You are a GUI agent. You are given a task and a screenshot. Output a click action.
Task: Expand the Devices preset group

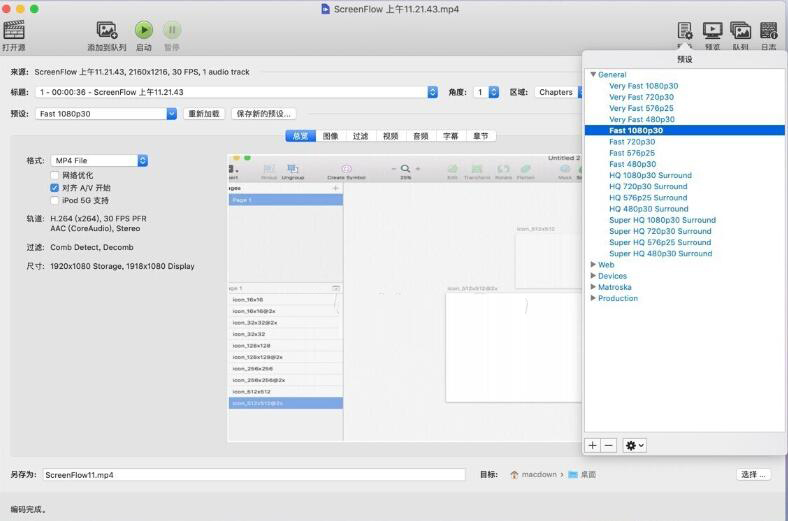point(593,275)
